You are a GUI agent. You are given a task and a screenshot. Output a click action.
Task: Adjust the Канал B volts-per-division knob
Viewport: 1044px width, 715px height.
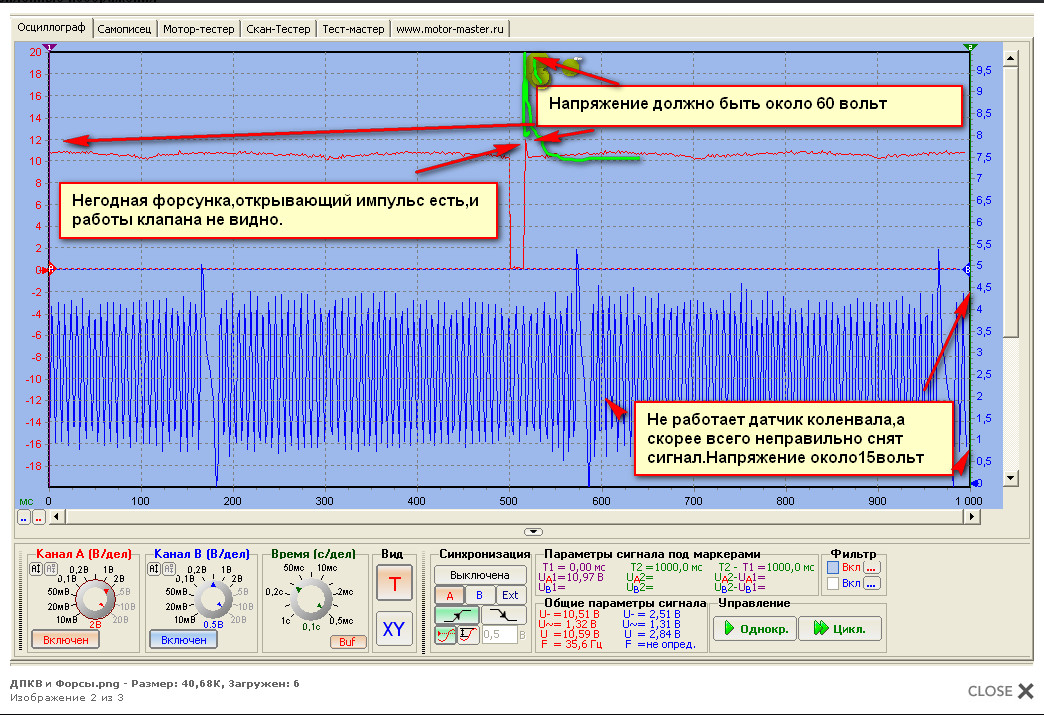pos(212,600)
